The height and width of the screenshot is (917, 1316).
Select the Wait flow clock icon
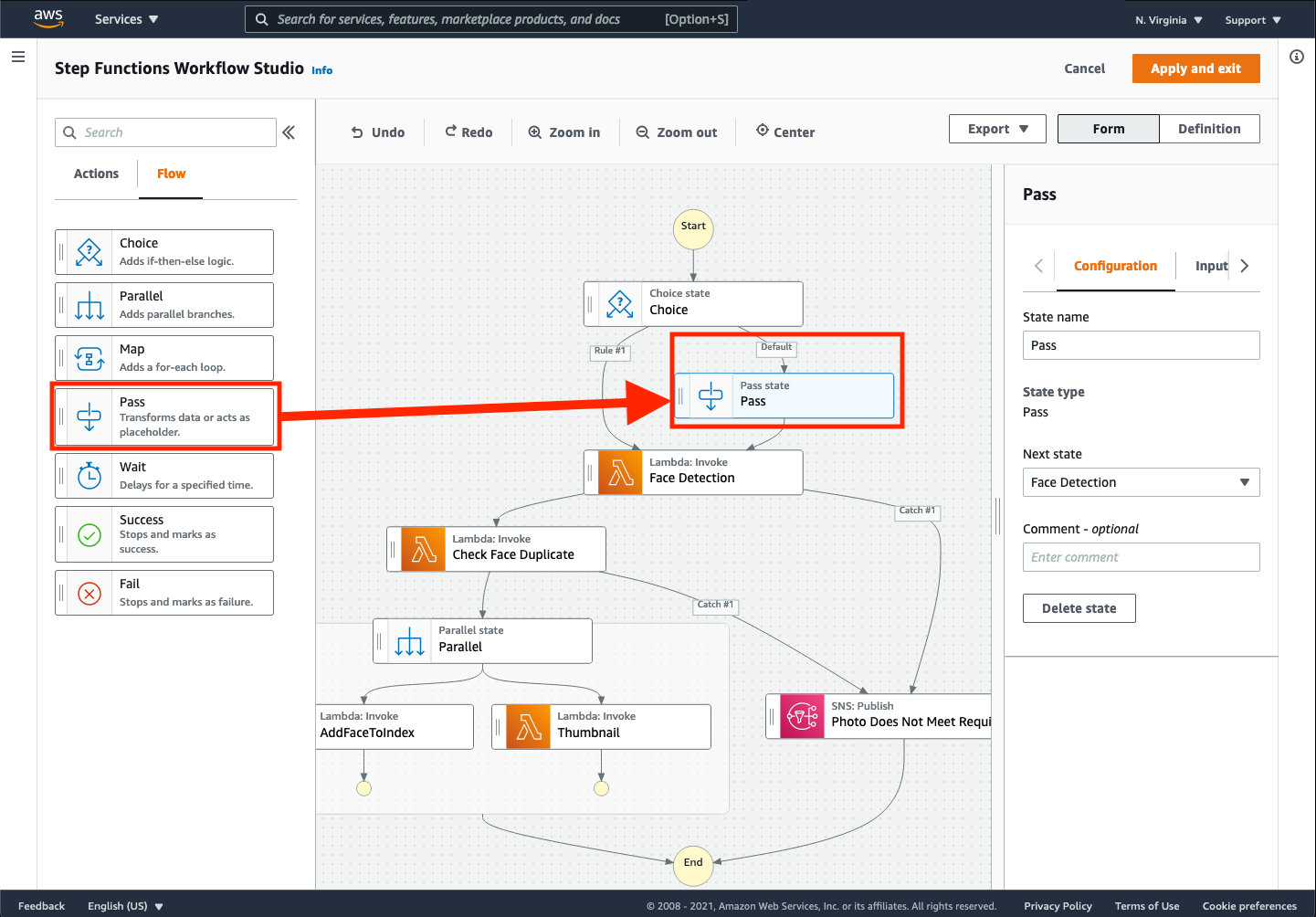pos(89,476)
